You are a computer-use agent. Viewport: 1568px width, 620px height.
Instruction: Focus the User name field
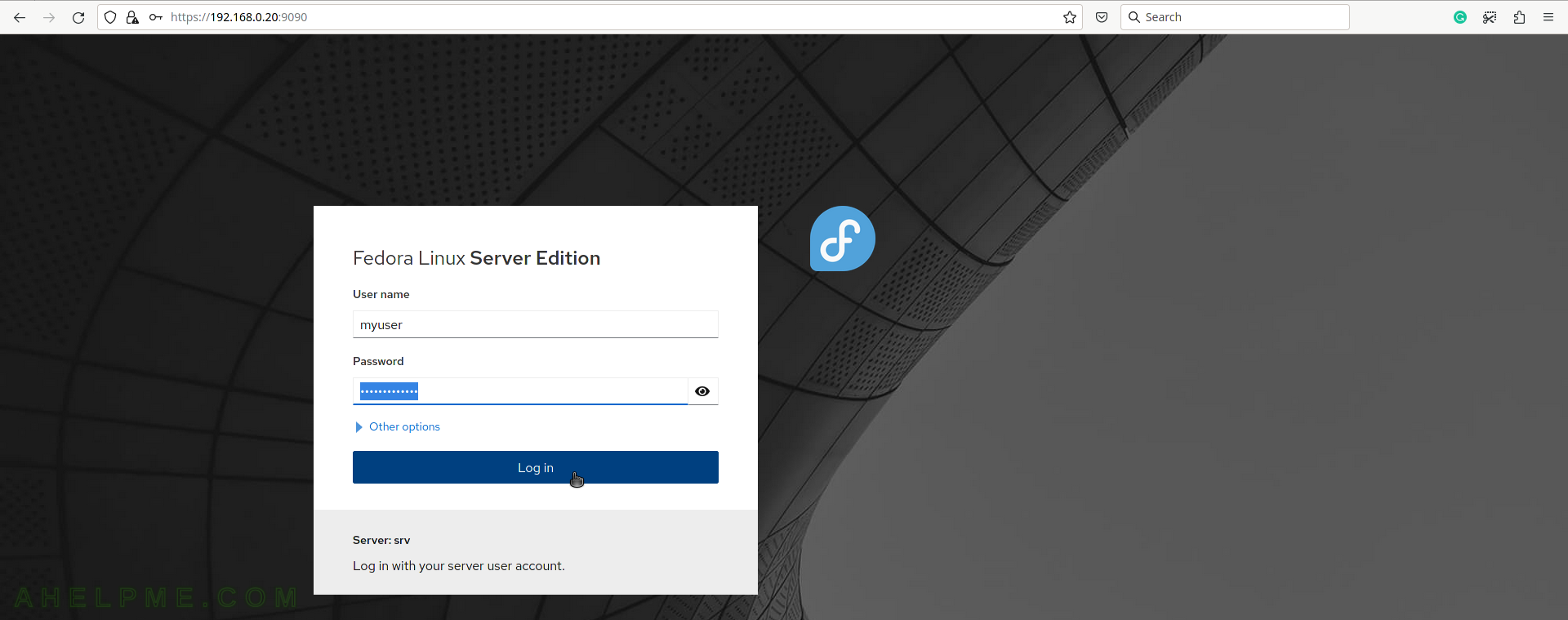tap(536, 324)
